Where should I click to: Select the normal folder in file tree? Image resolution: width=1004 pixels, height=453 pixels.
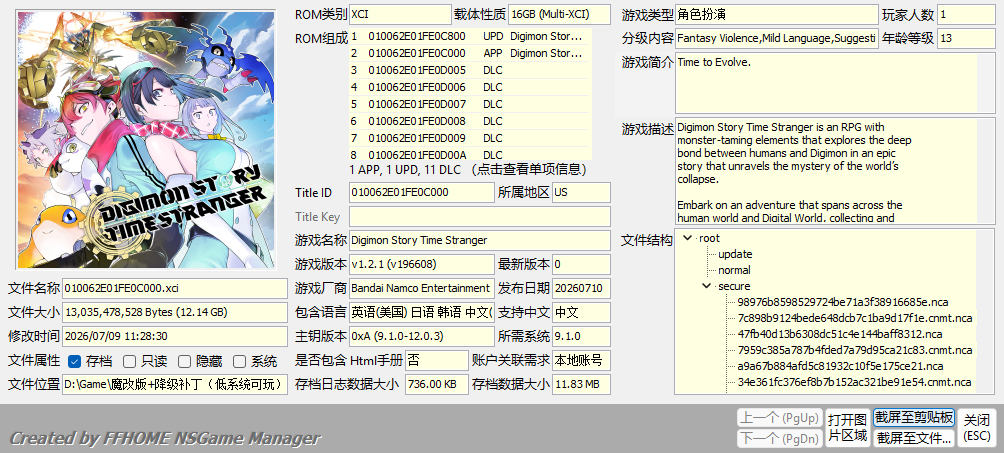click(734, 270)
